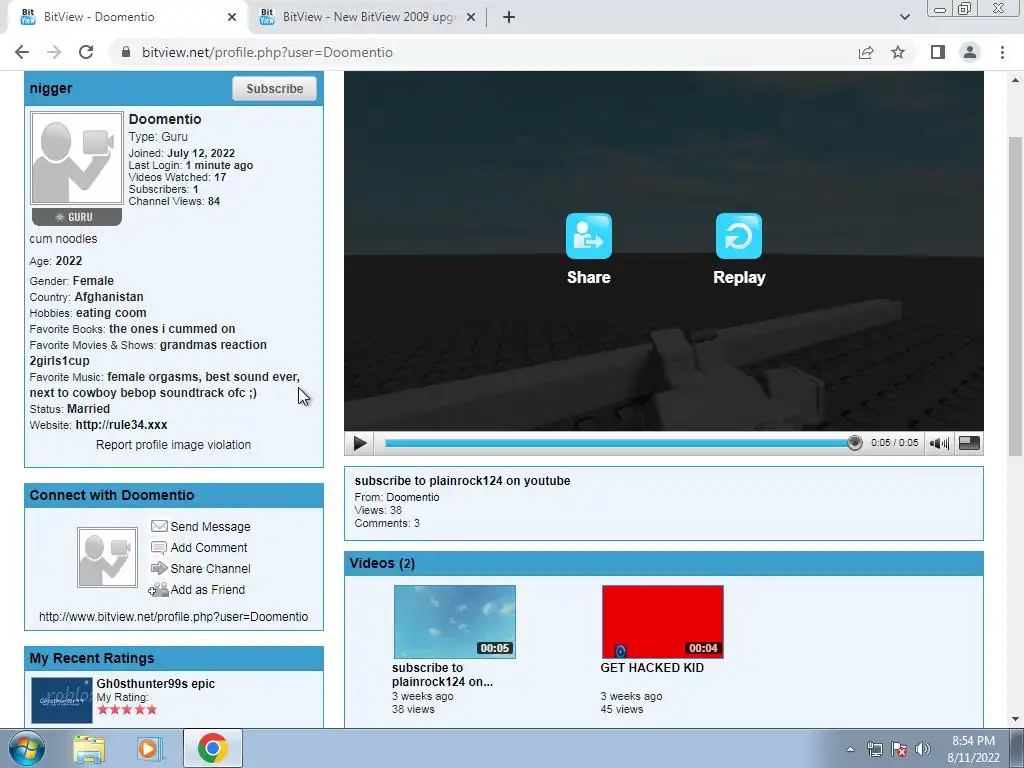Click the share this page icon
The height and width of the screenshot is (768, 1024).
tap(866, 52)
